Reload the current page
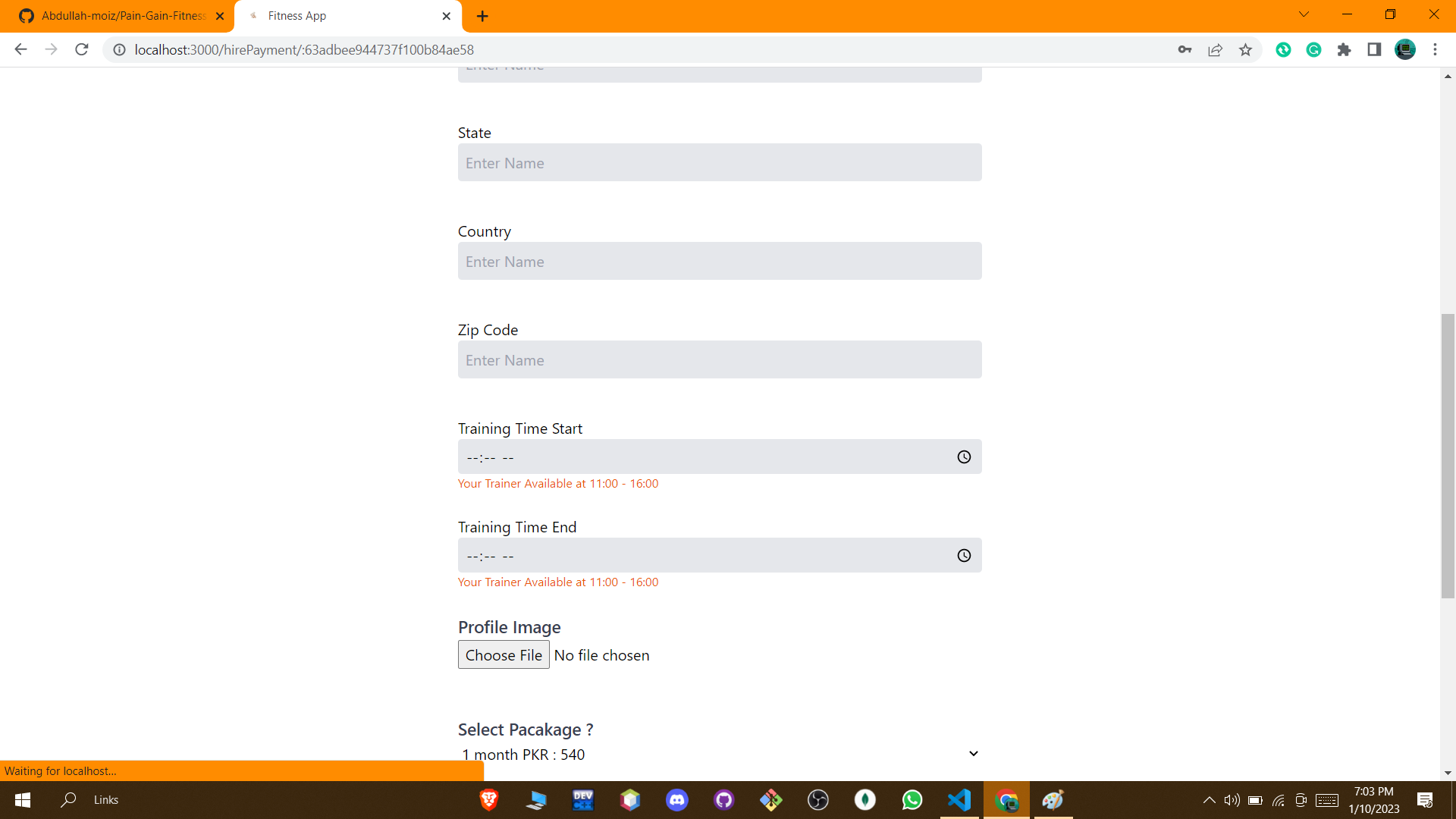The image size is (1456, 819). [82, 50]
